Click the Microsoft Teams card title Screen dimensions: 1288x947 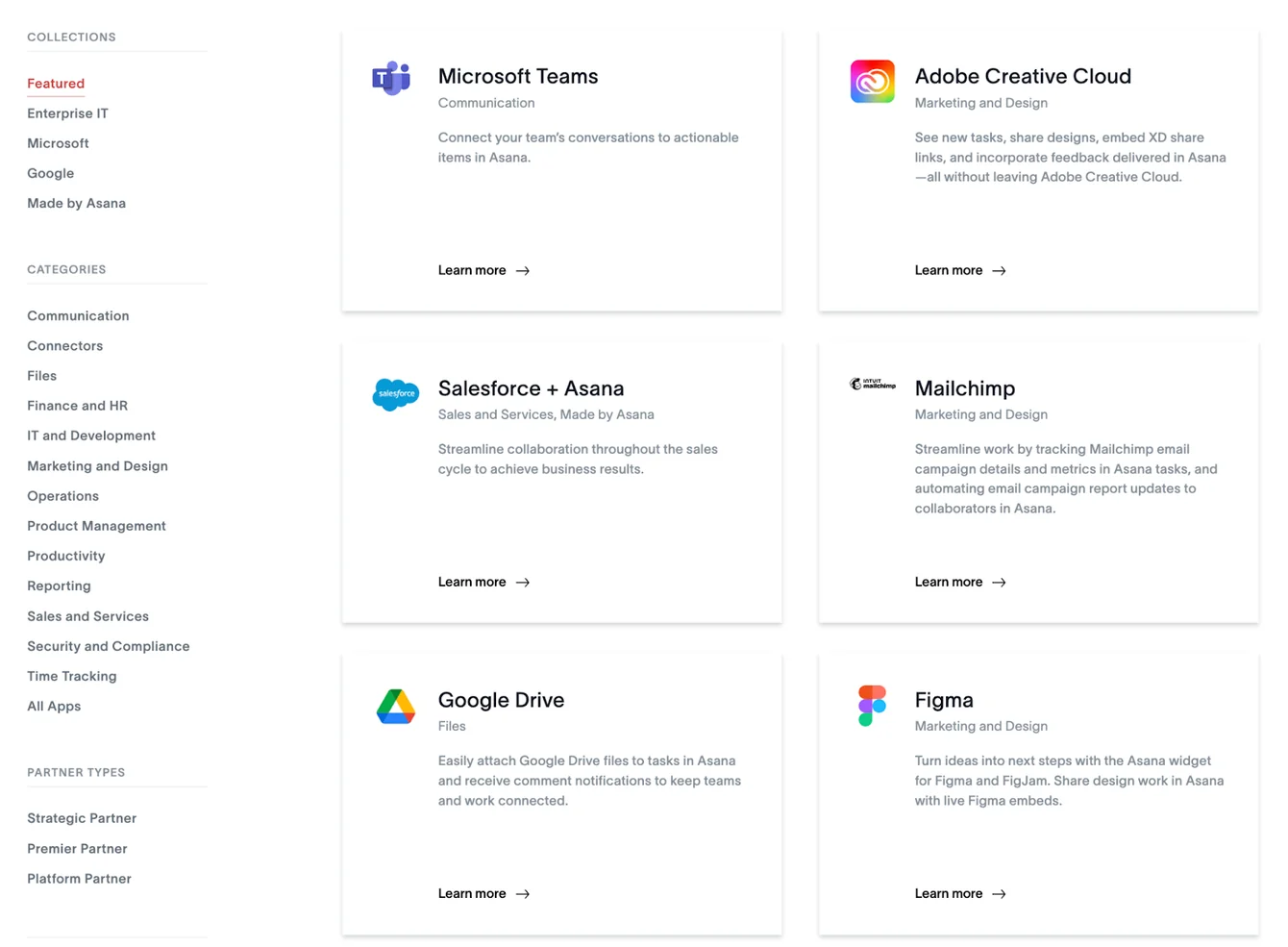518,76
